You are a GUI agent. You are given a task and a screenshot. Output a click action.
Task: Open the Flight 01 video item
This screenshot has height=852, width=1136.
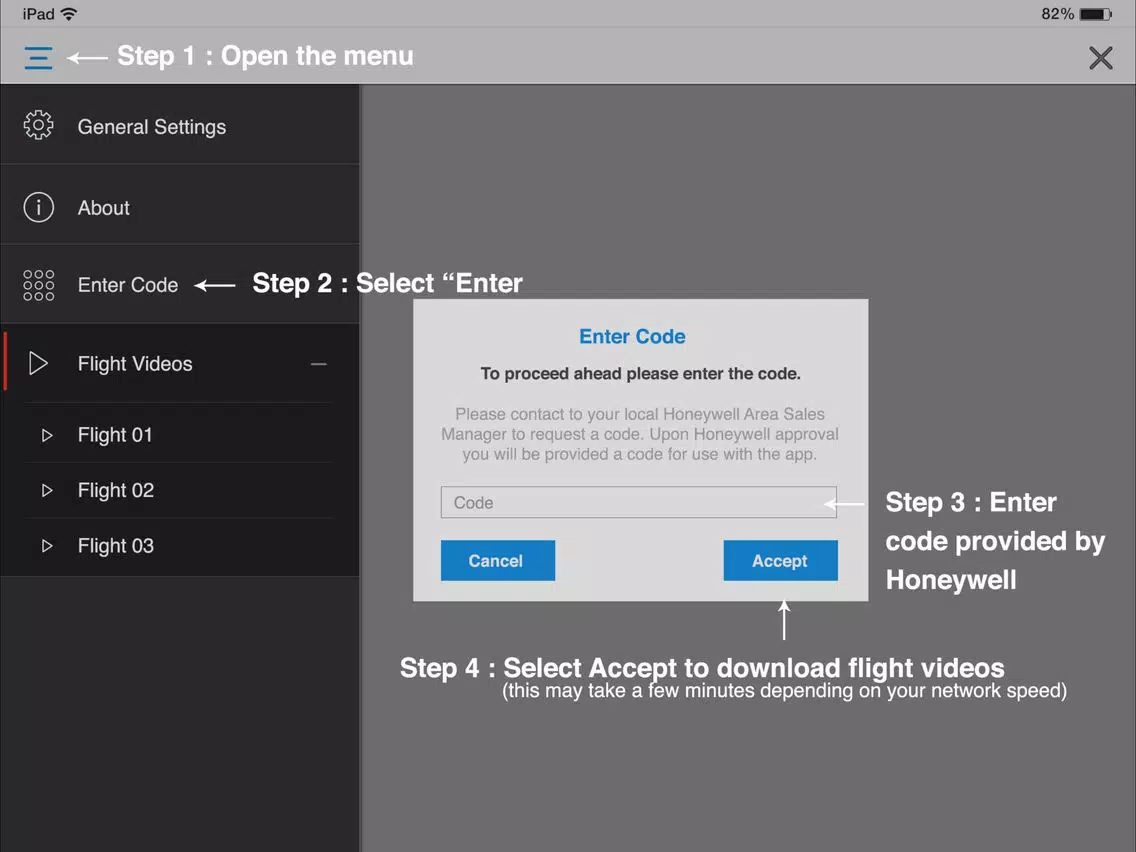coord(180,435)
